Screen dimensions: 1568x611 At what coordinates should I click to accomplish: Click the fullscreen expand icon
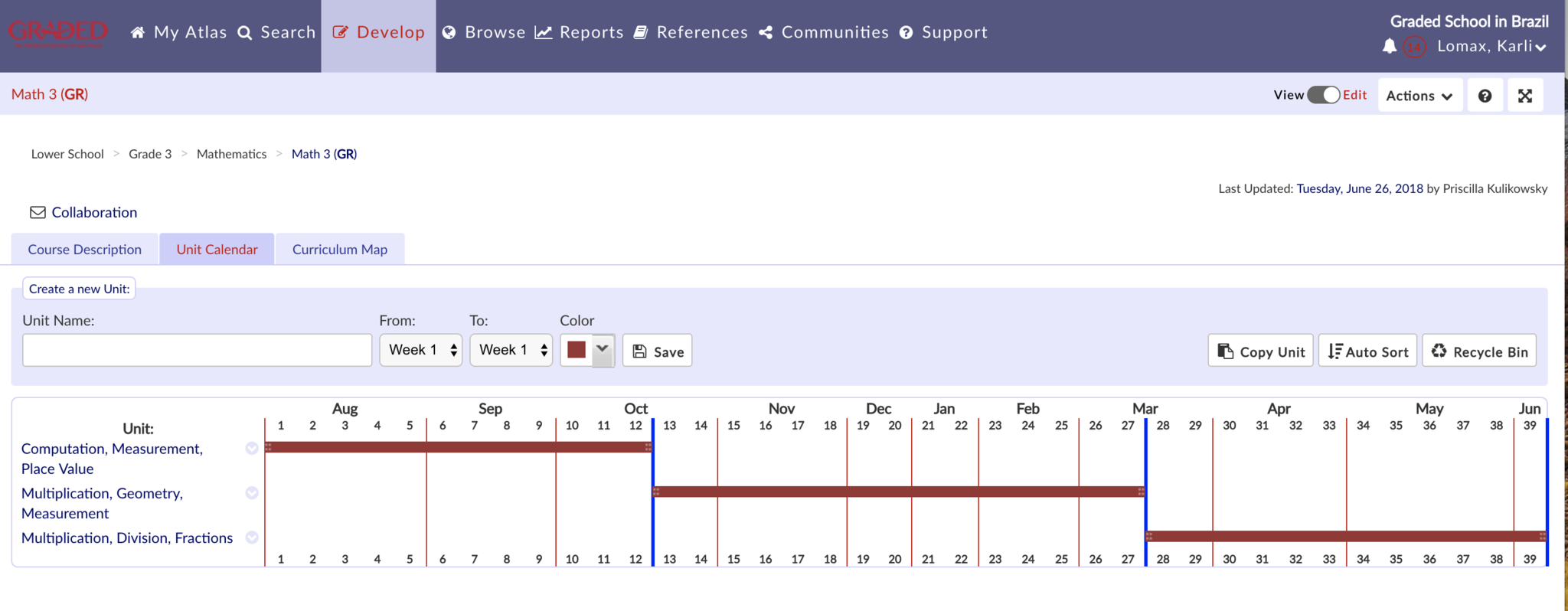[x=1524, y=96]
